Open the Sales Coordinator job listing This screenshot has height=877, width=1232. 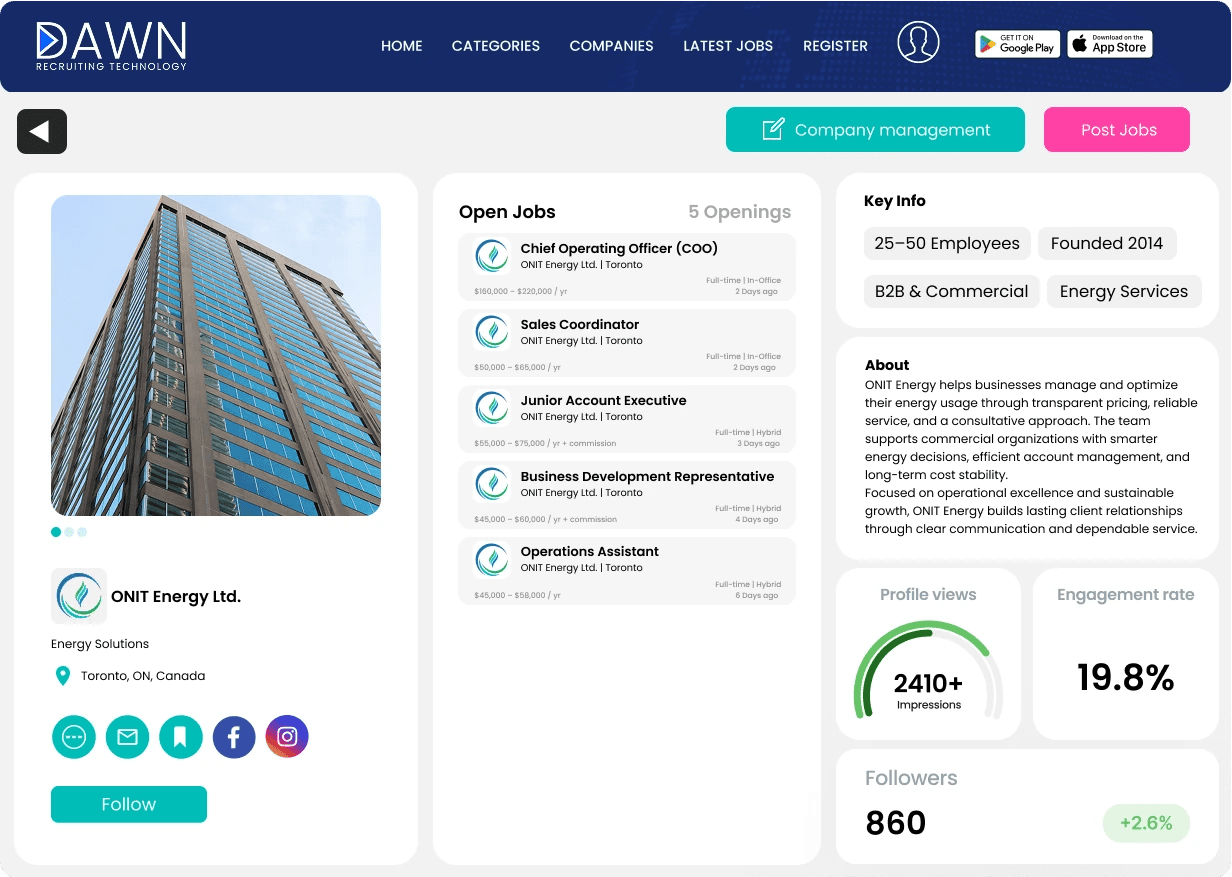point(627,343)
